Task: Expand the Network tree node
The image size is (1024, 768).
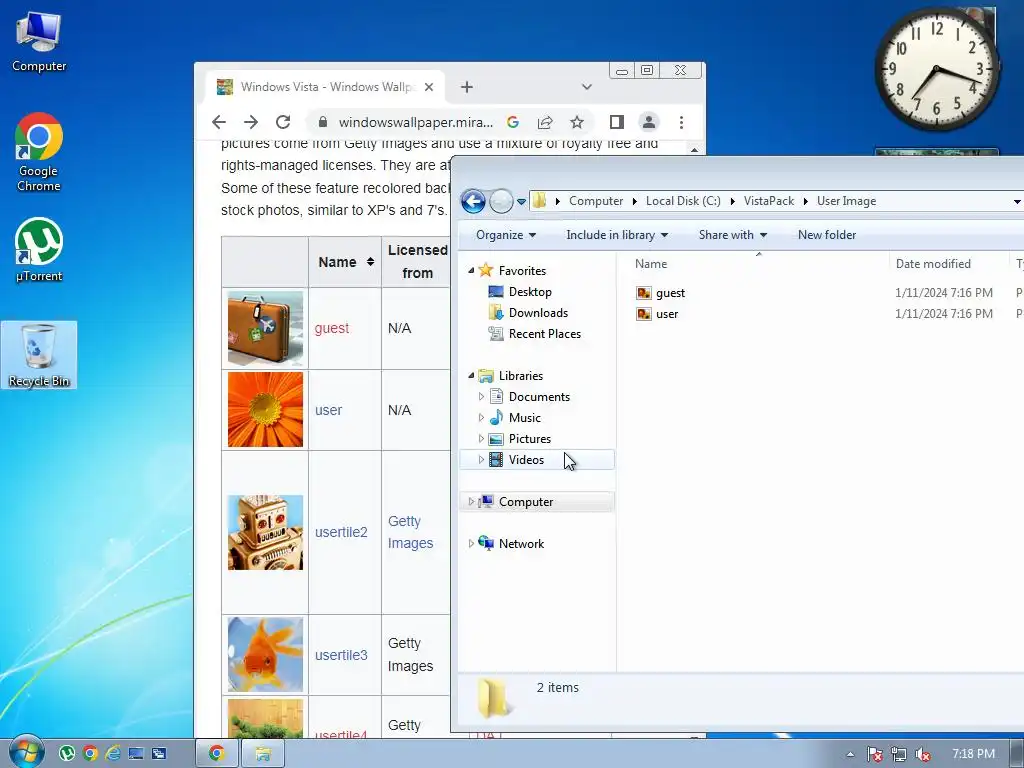Action: (x=471, y=543)
